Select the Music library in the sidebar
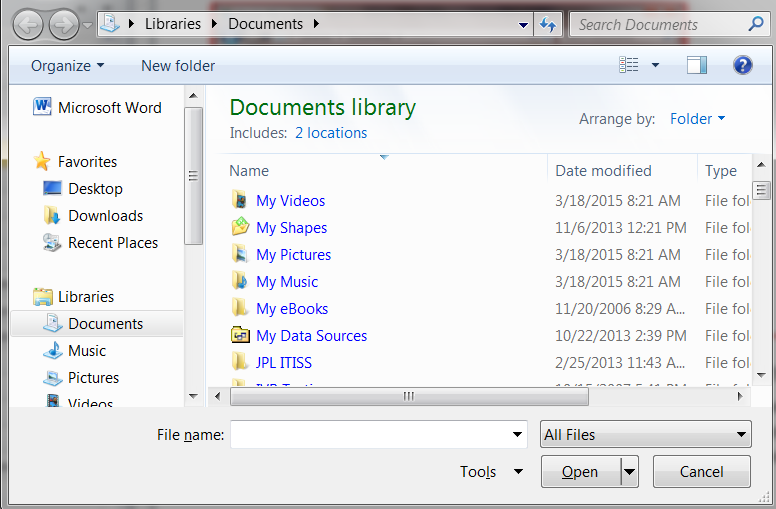Viewport: 776px width, 509px height. click(x=87, y=351)
